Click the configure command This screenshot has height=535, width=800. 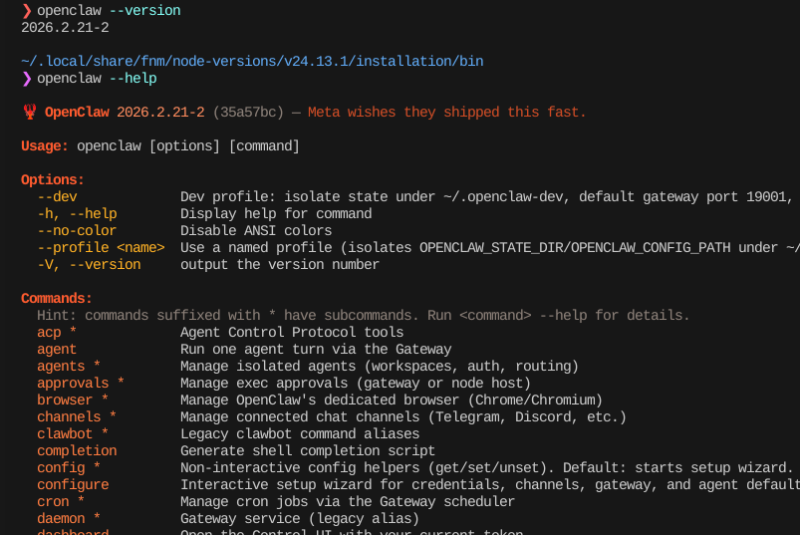[x=73, y=485]
